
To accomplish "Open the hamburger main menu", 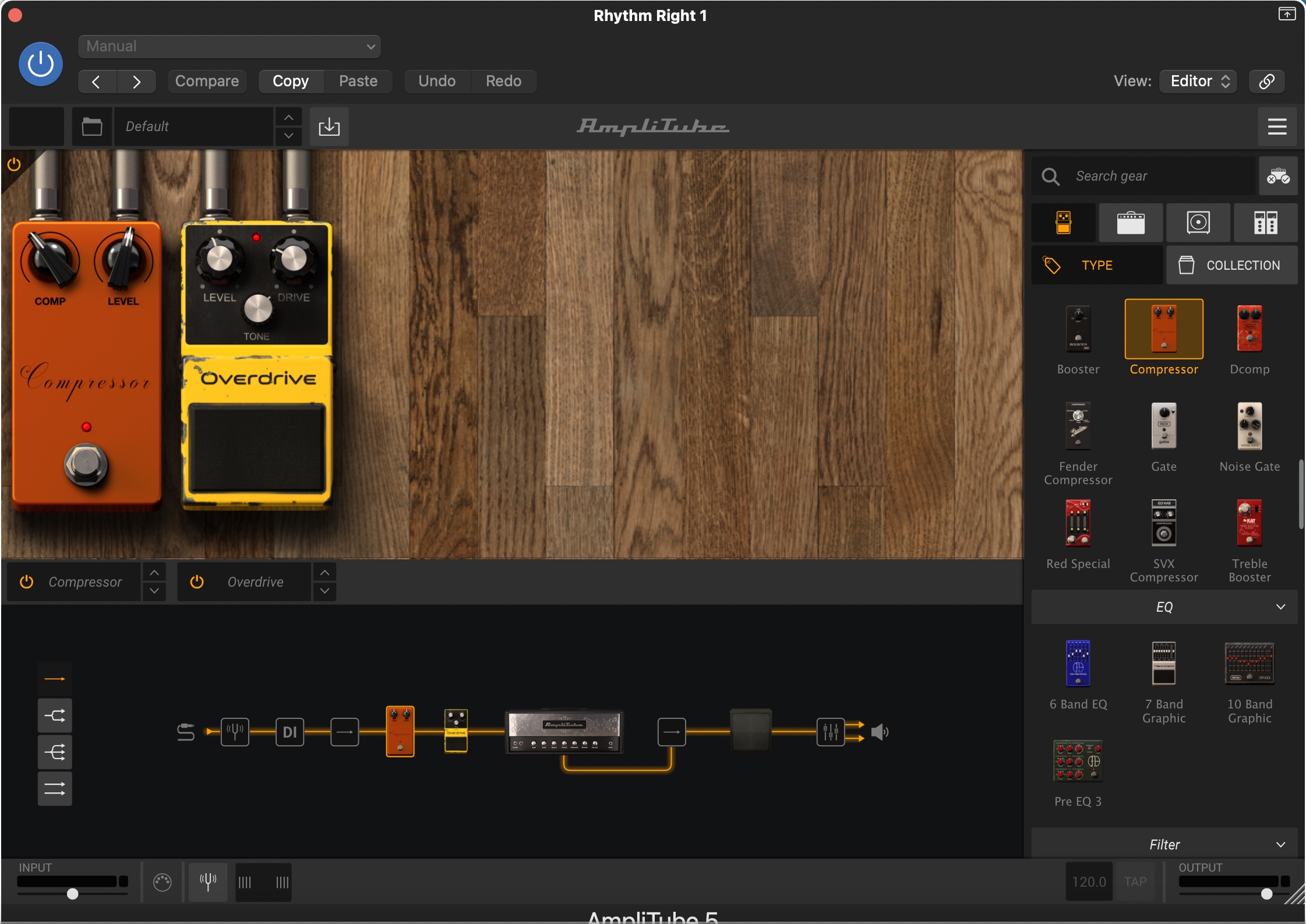I will pos(1277,126).
